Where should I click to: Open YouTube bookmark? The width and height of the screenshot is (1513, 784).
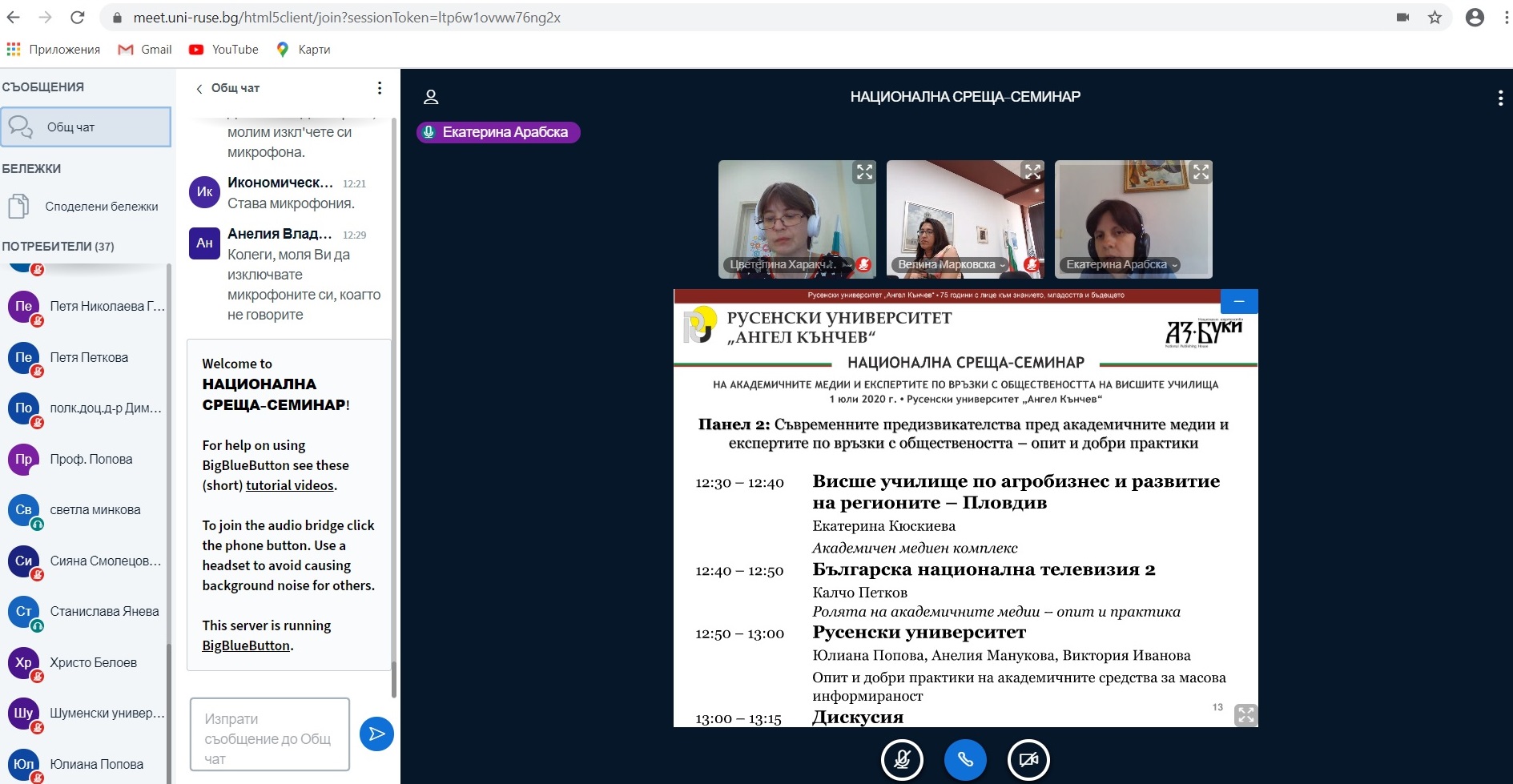pyautogui.click(x=223, y=50)
